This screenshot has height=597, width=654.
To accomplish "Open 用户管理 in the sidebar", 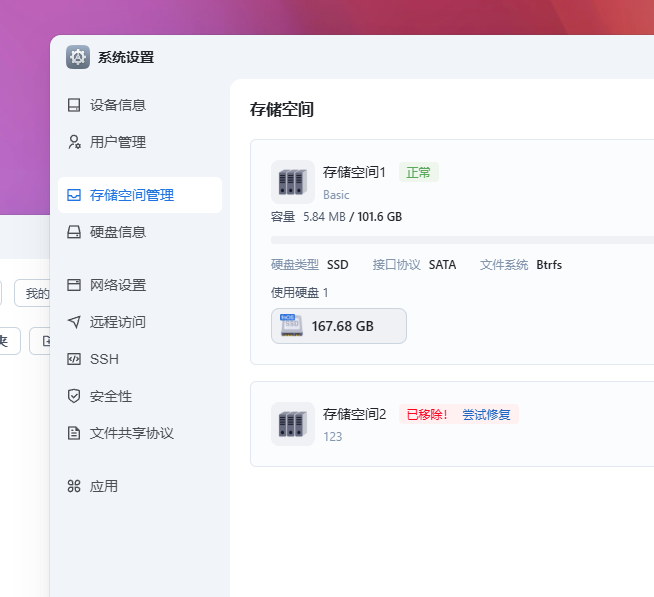I will click(140, 142).
